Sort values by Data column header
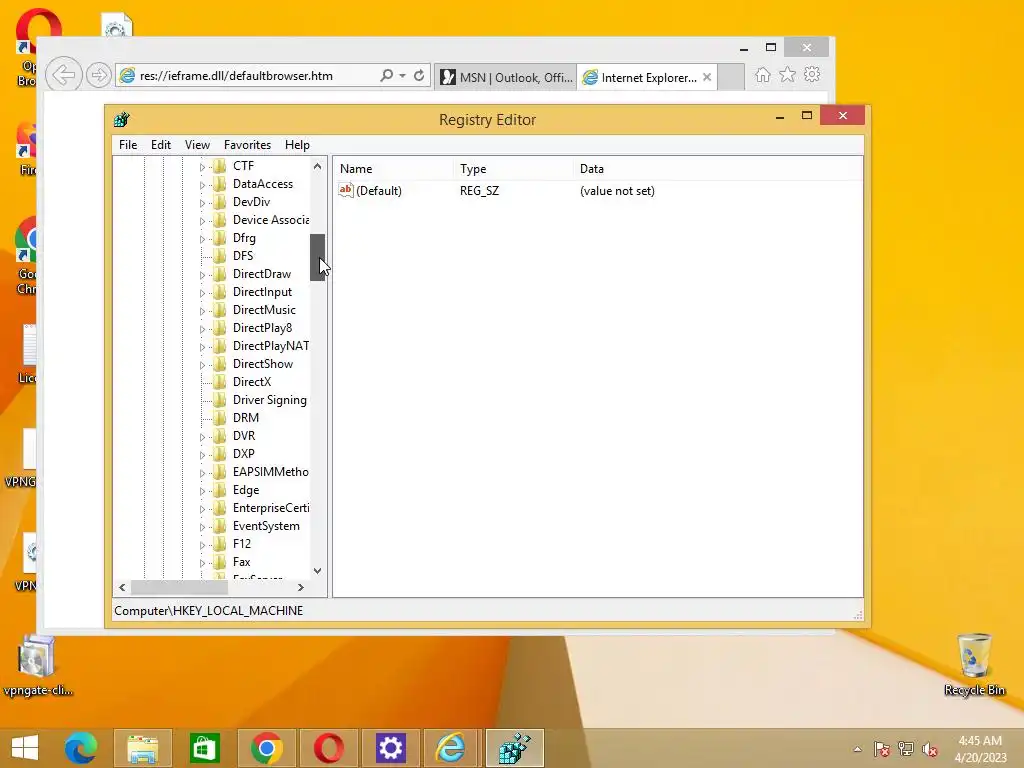Image resolution: width=1024 pixels, height=768 pixels. [717, 168]
